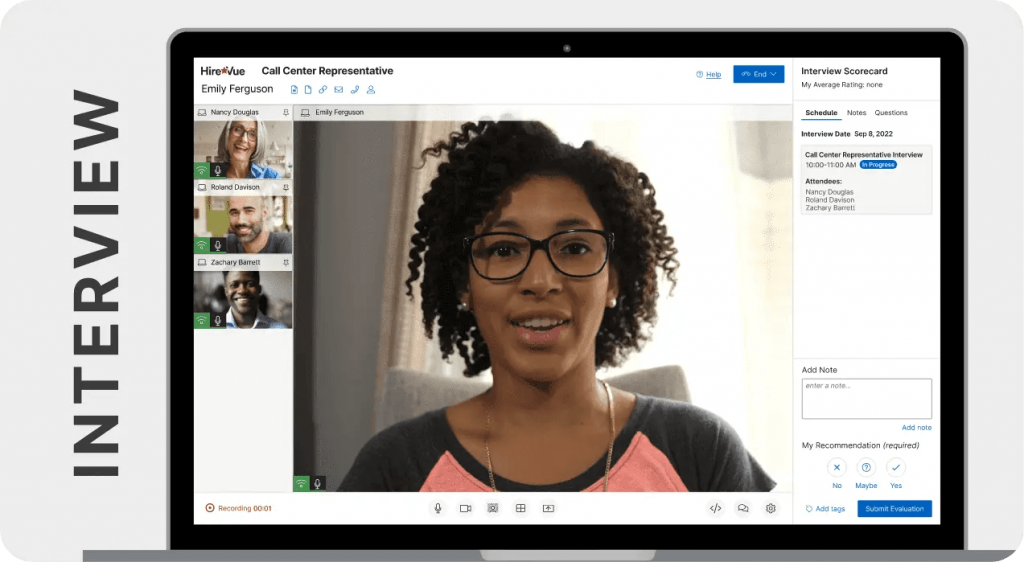This screenshot has height=562, width=1024.
Task: Open call settings gear icon
Action: point(771,508)
